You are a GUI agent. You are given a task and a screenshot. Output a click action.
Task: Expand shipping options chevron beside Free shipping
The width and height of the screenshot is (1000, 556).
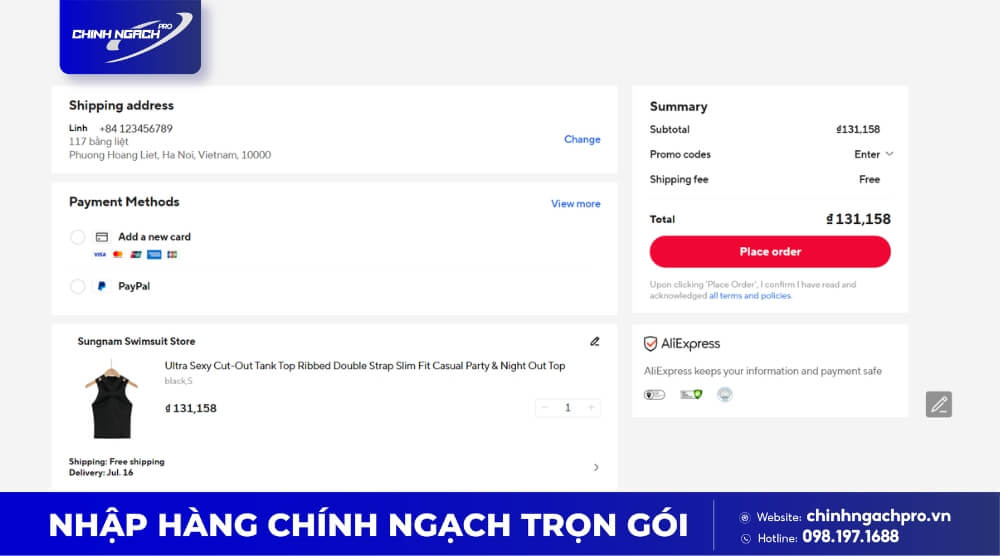596,467
